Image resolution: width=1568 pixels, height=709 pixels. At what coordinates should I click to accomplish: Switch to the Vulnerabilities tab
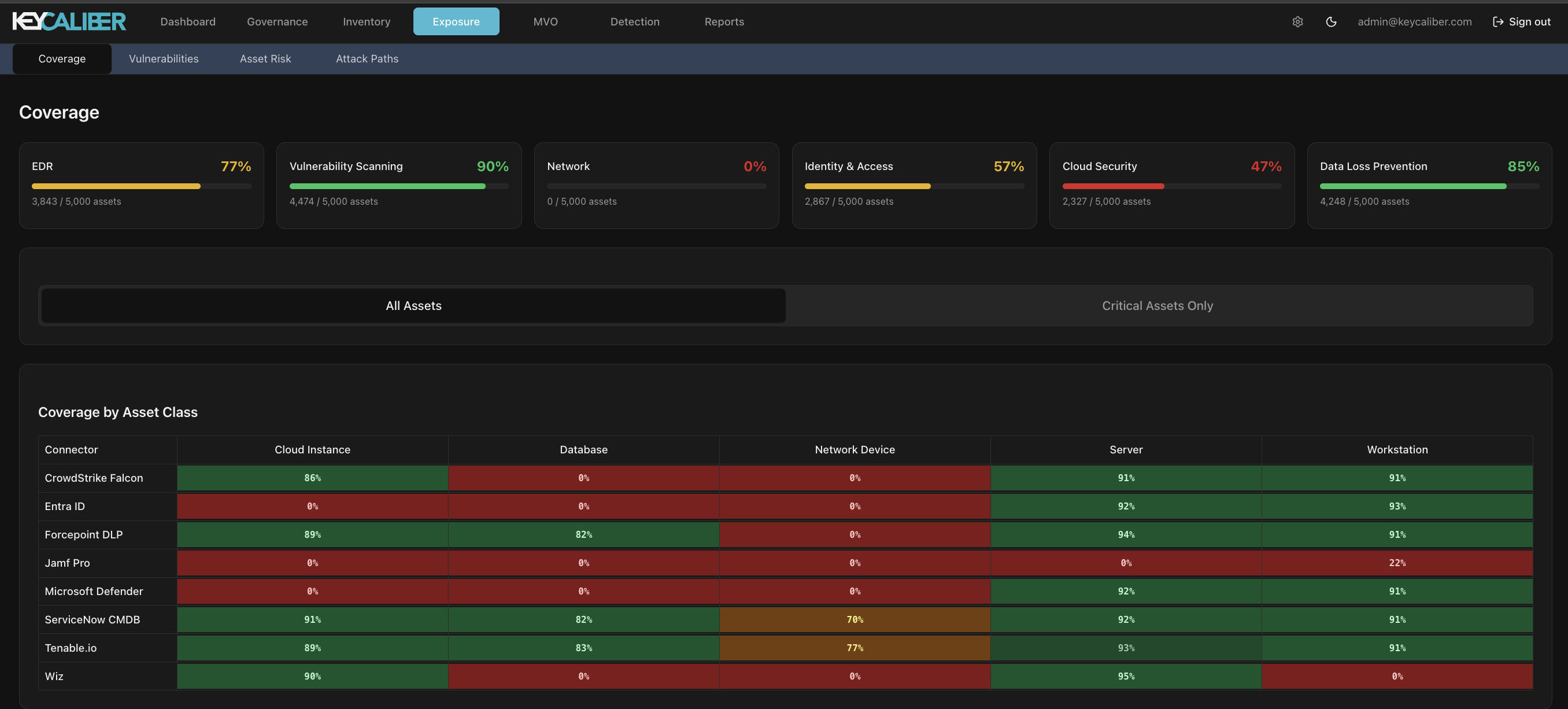coord(164,59)
